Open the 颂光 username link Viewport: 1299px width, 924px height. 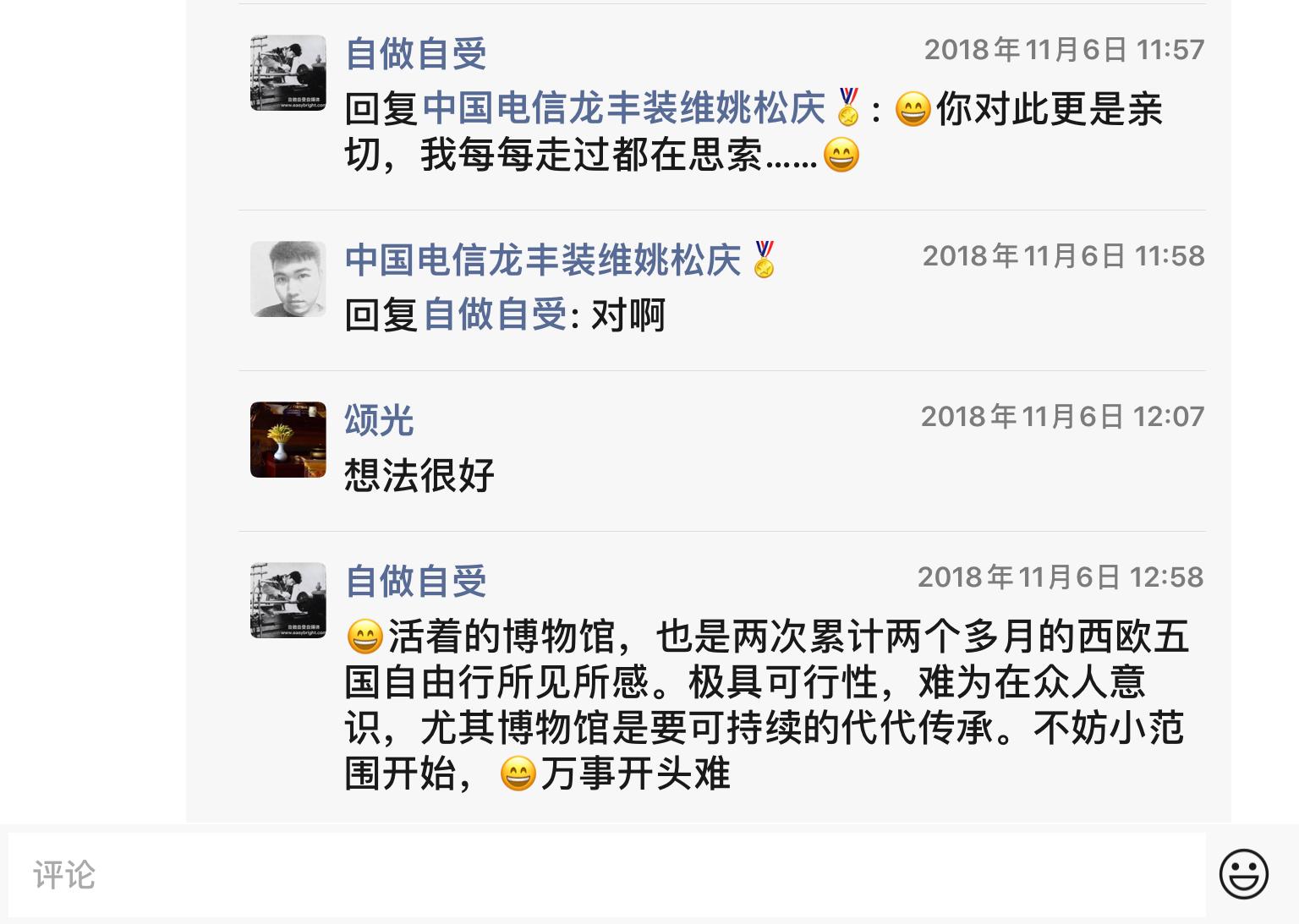click(x=379, y=420)
